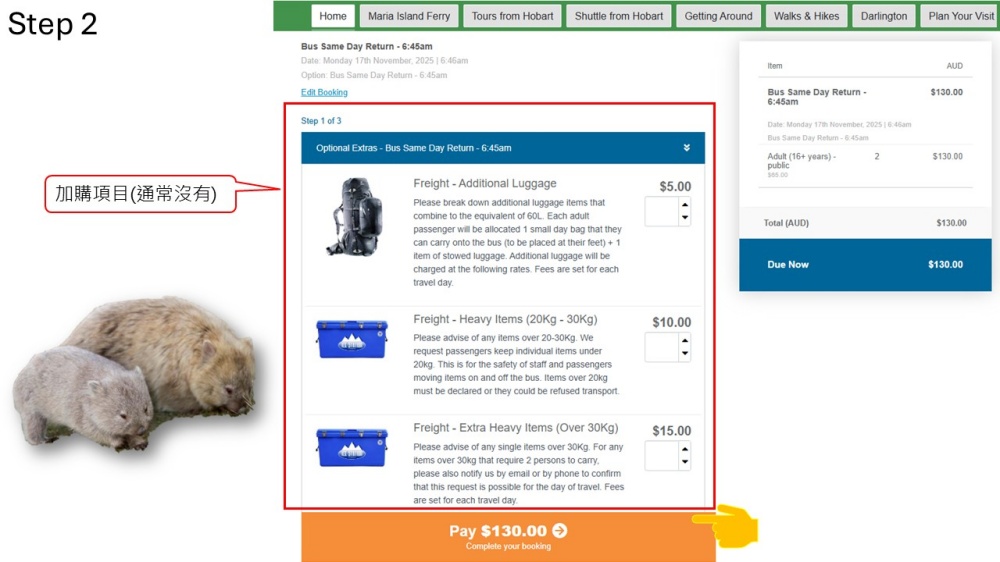
Task: Select the Tours from Hobart tab
Action: [512, 16]
